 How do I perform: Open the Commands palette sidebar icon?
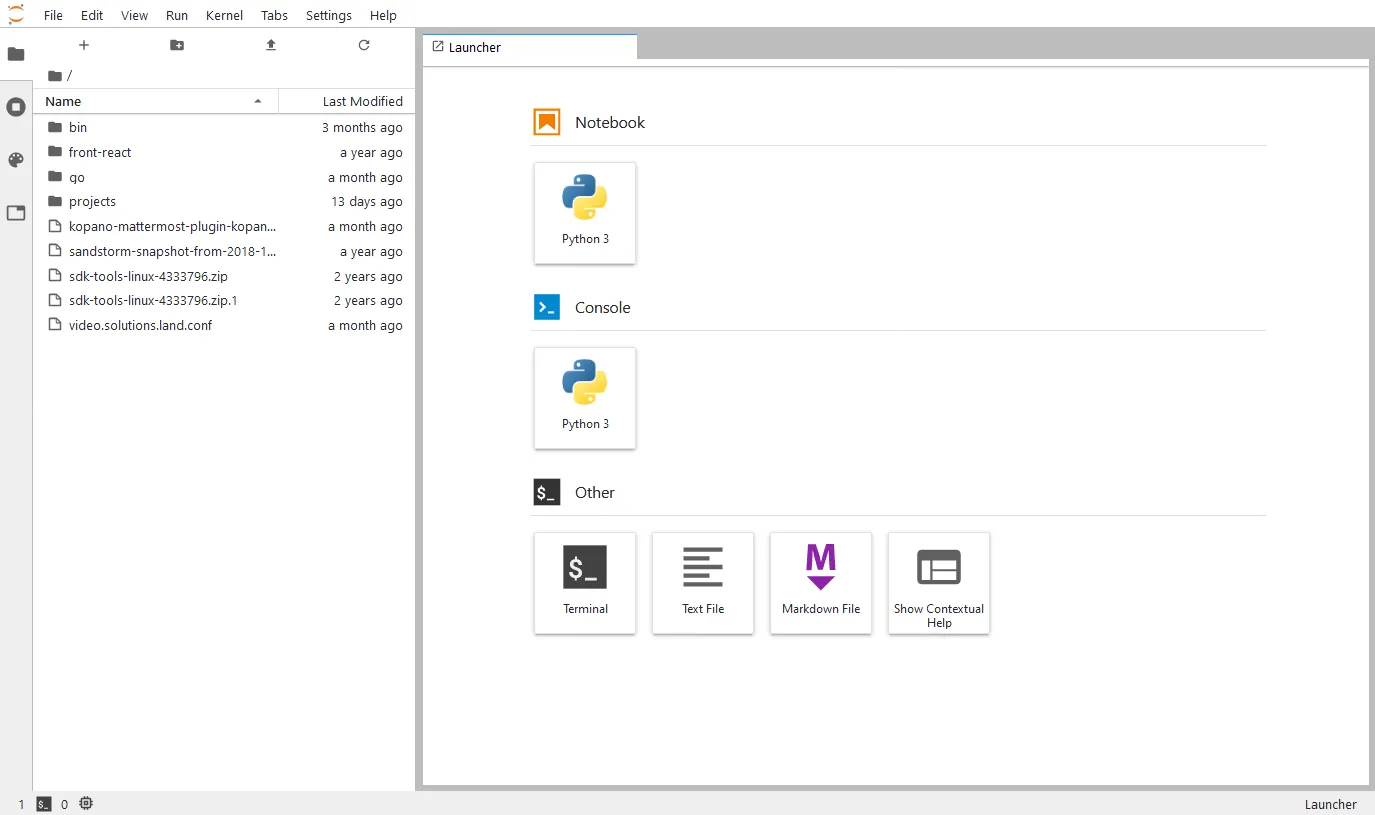16,160
